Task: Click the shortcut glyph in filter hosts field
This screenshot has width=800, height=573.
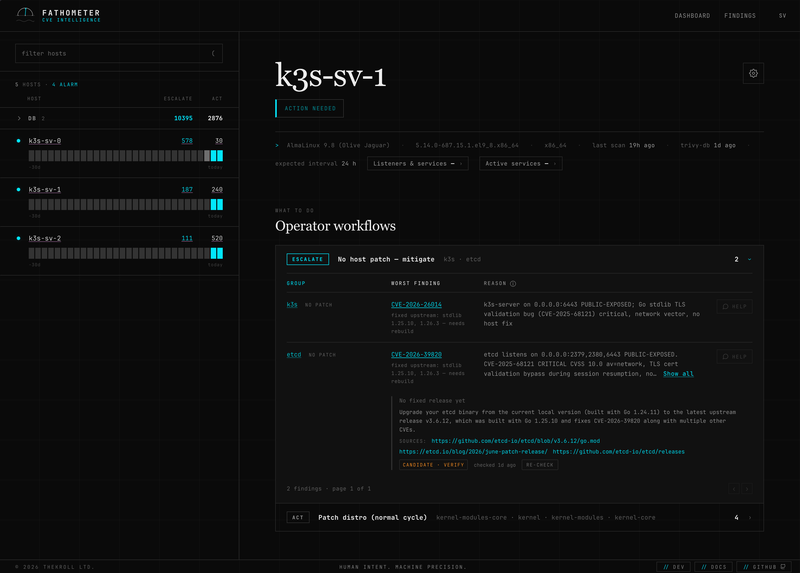Action: coord(213,53)
